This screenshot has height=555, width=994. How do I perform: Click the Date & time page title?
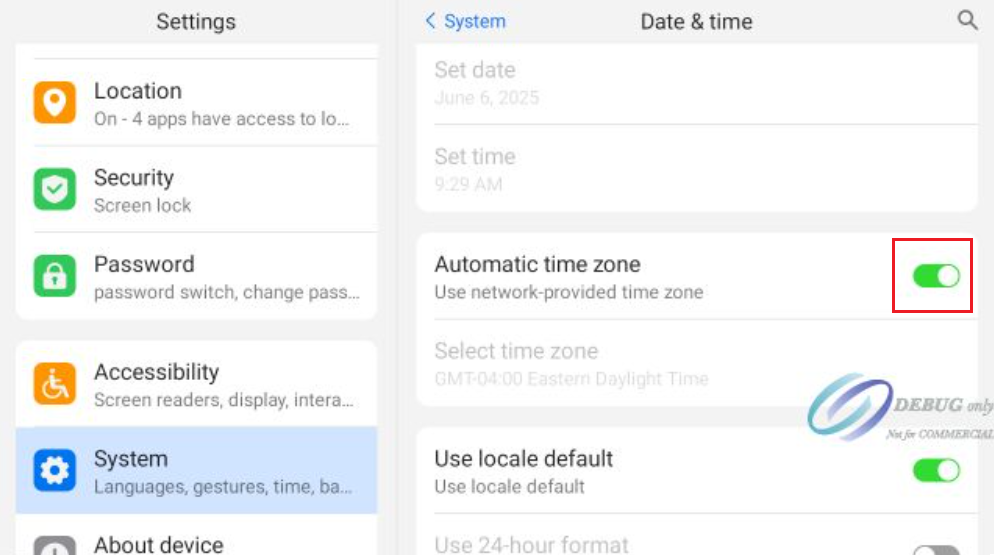(x=696, y=21)
